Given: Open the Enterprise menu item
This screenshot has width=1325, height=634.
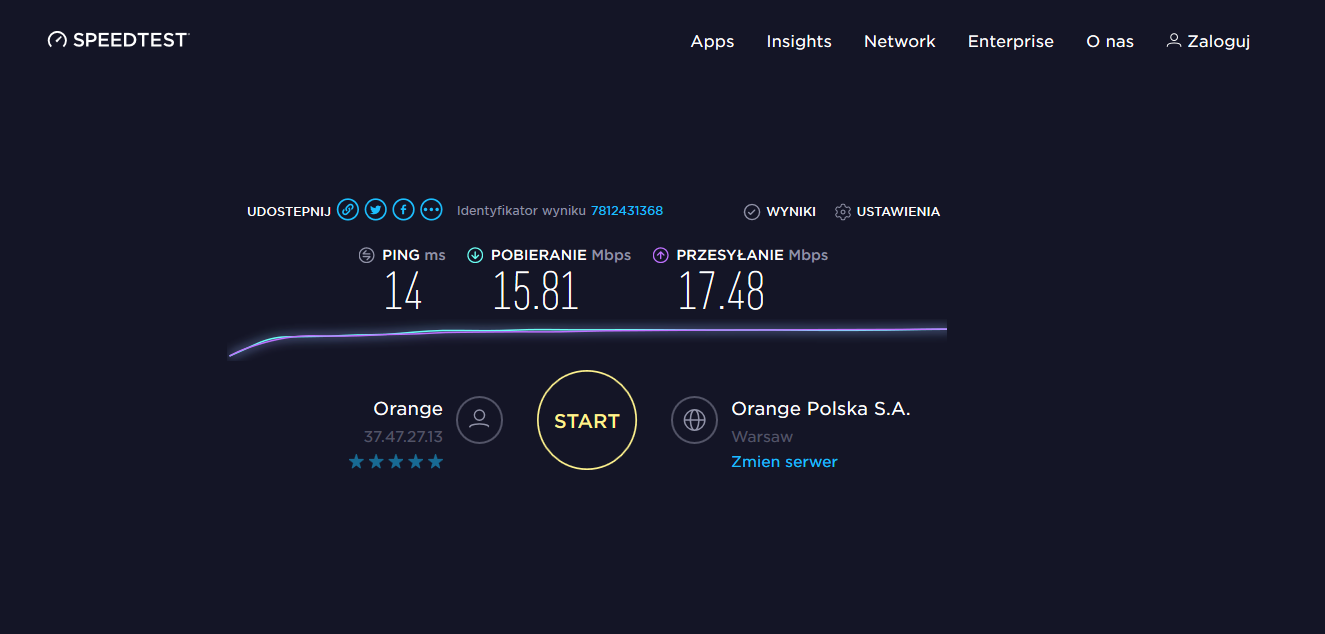Looking at the screenshot, I should (x=1011, y=41).
